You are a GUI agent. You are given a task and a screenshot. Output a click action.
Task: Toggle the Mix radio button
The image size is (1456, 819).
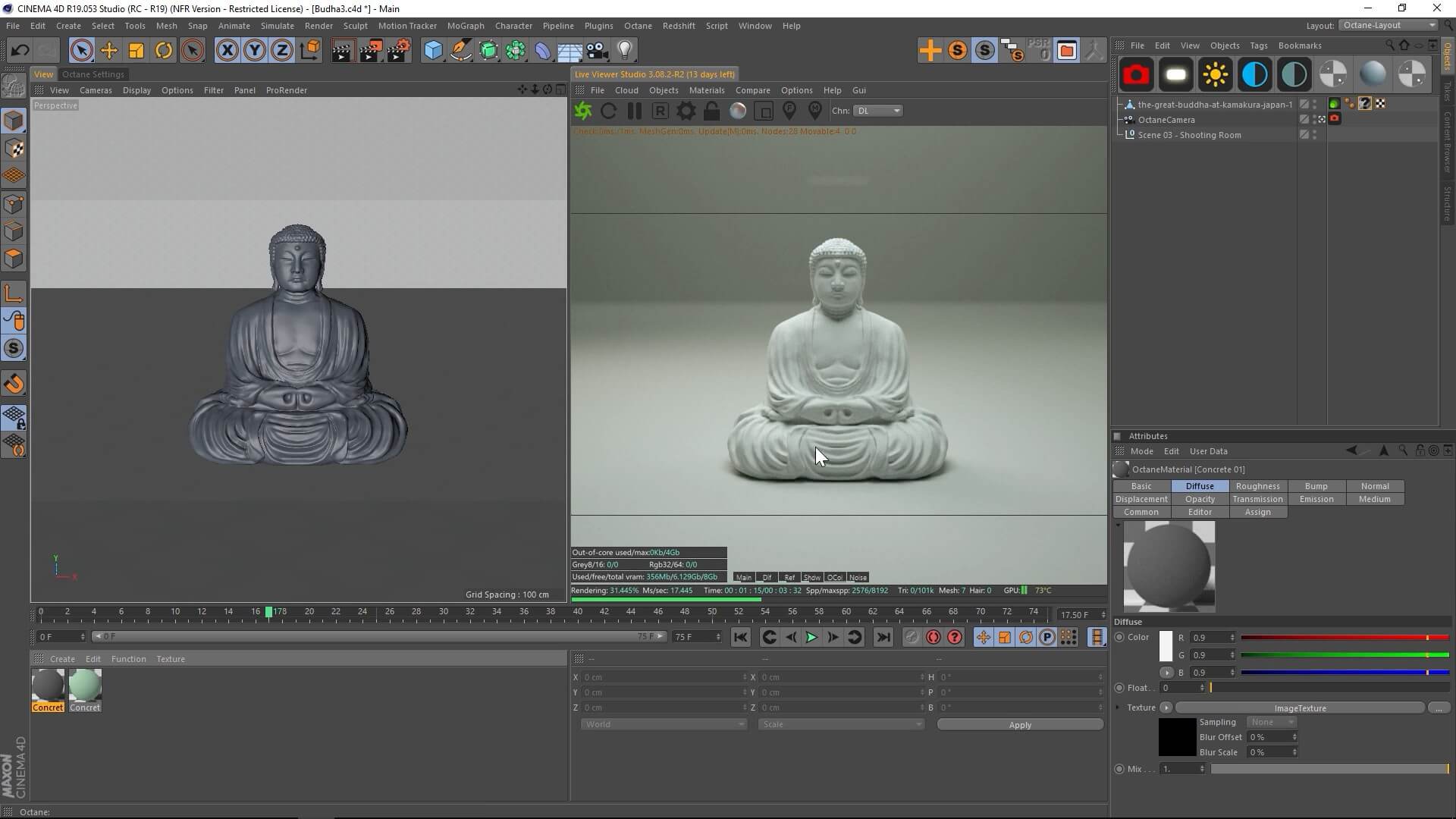click(x=1119, y=768)
